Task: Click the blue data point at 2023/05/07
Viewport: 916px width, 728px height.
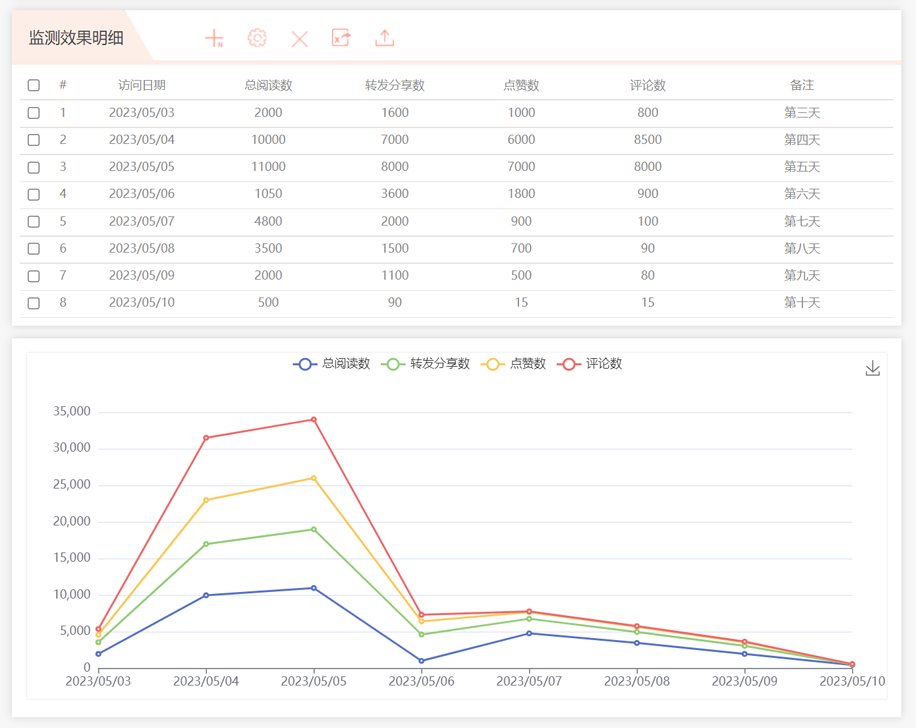Action: 529,633
